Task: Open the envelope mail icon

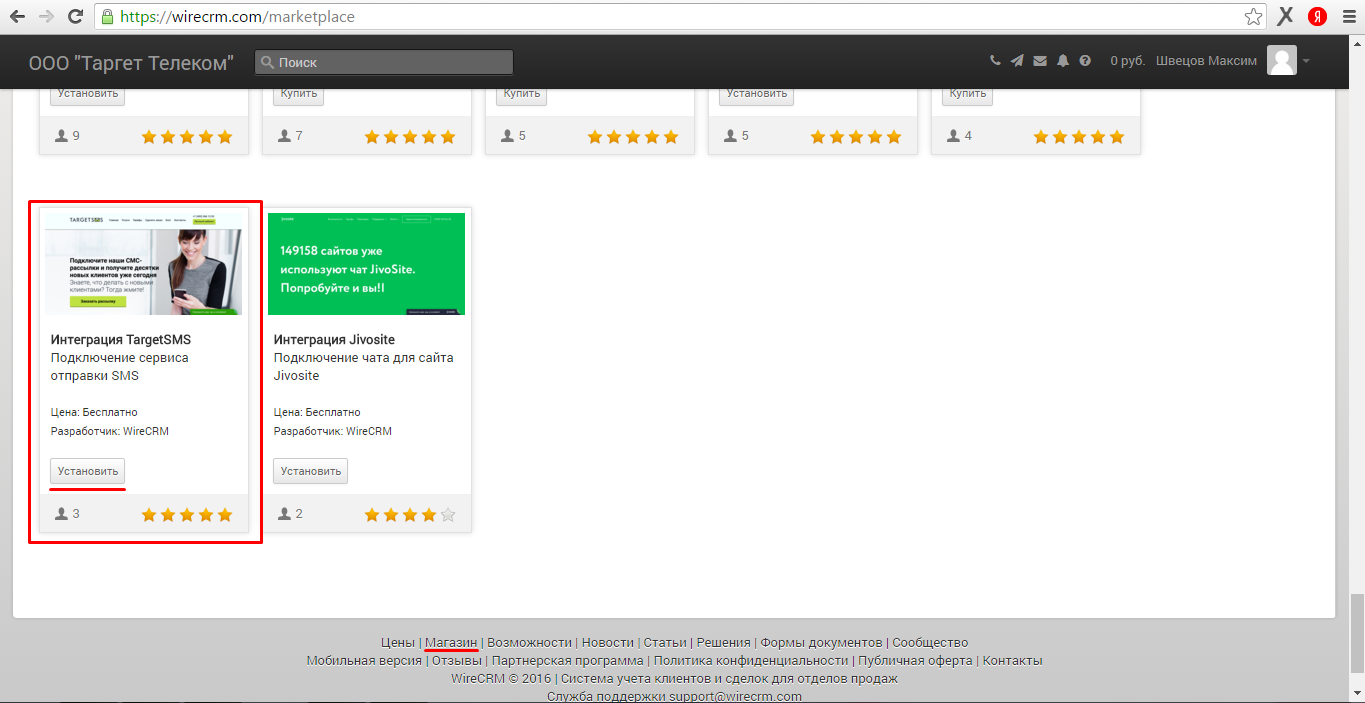Action: [1040, 61]
